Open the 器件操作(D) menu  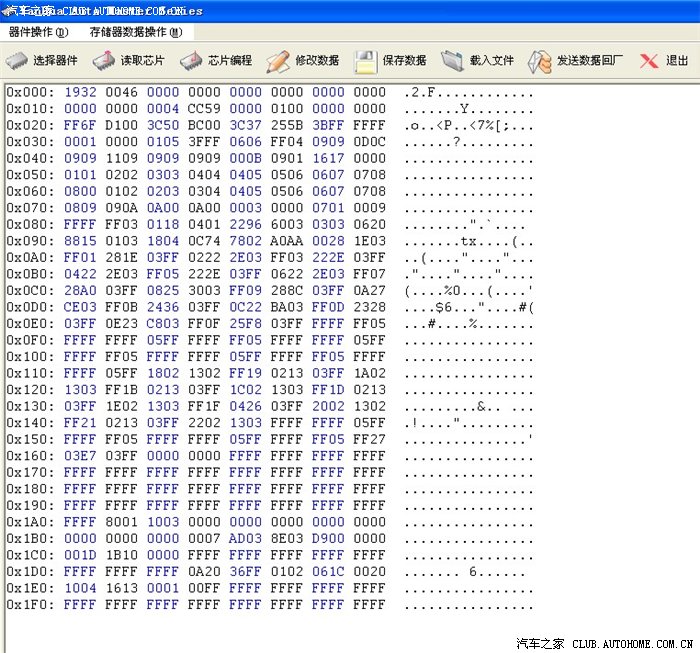point(38,32)
